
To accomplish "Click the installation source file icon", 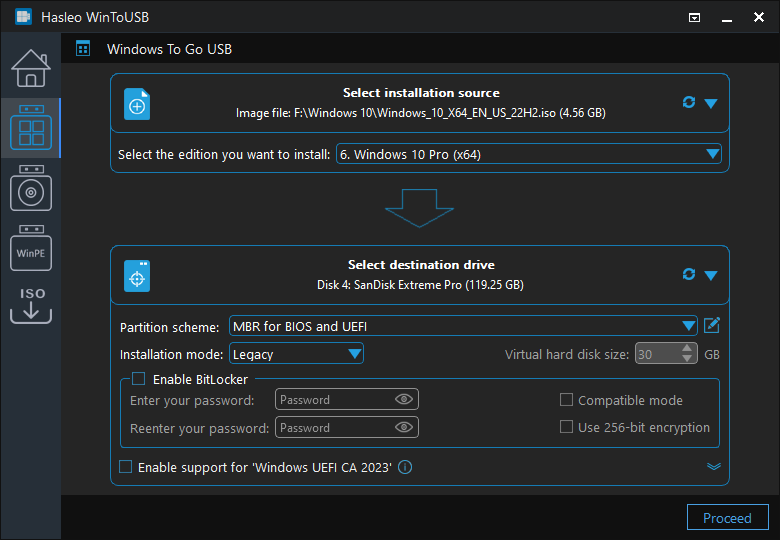I will pyautogui.click(x=137, y=104).
